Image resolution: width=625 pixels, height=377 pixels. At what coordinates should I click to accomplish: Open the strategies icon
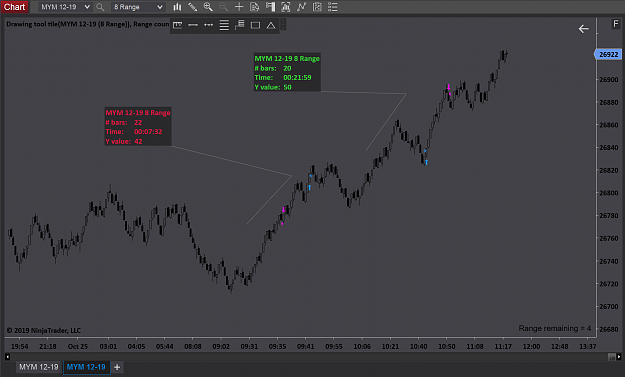317,7
